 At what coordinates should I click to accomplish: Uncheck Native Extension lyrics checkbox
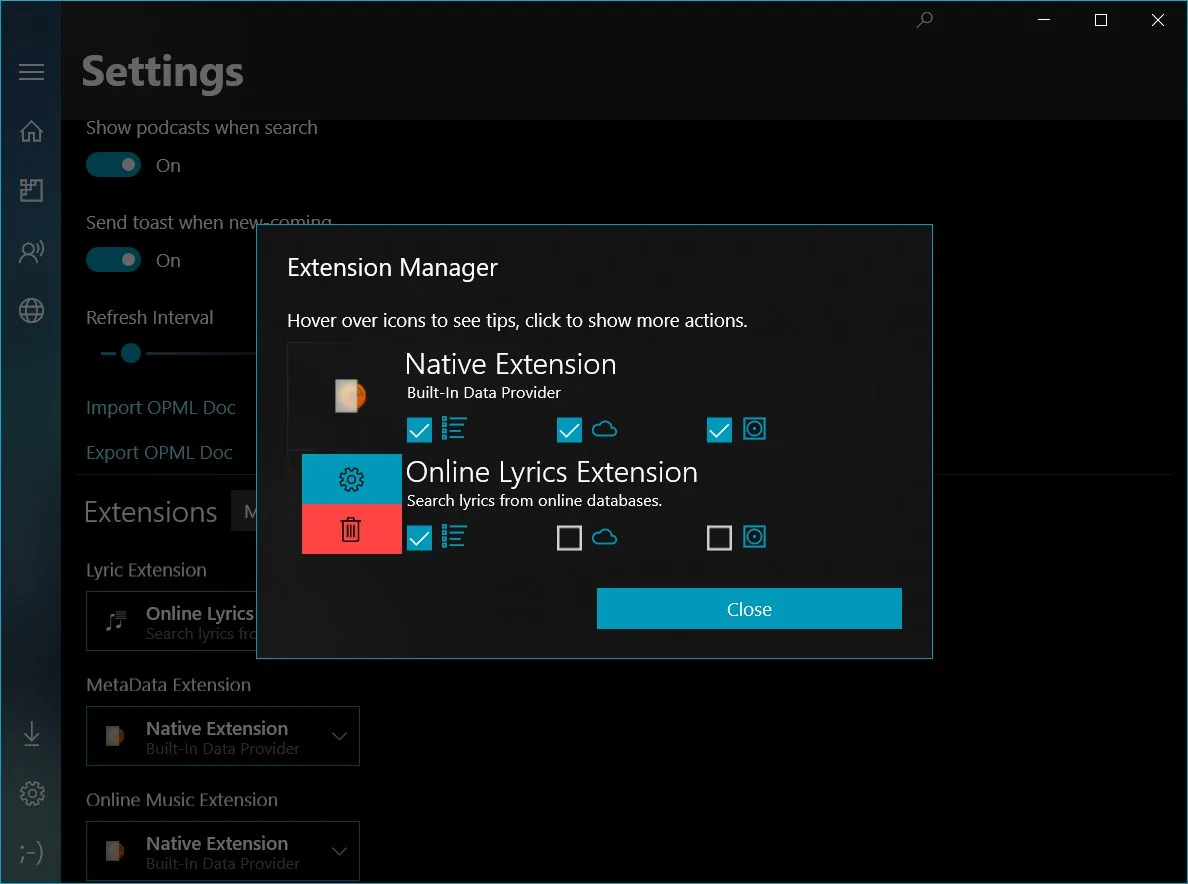click(x=419, y=430)
